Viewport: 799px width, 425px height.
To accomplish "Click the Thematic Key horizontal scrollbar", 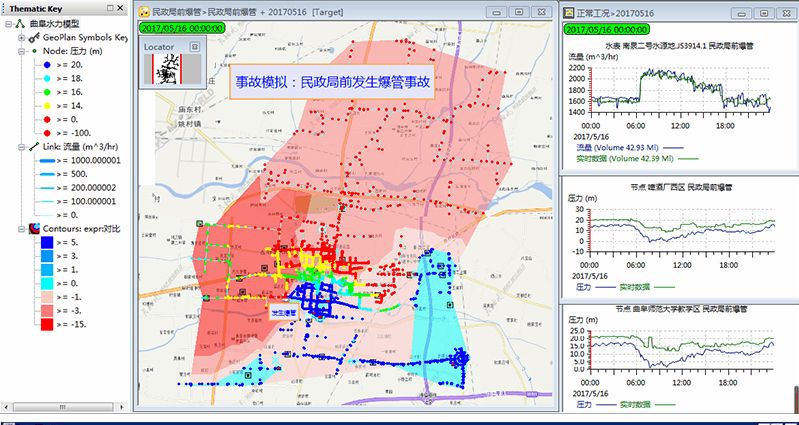I will tap(65, 409).
